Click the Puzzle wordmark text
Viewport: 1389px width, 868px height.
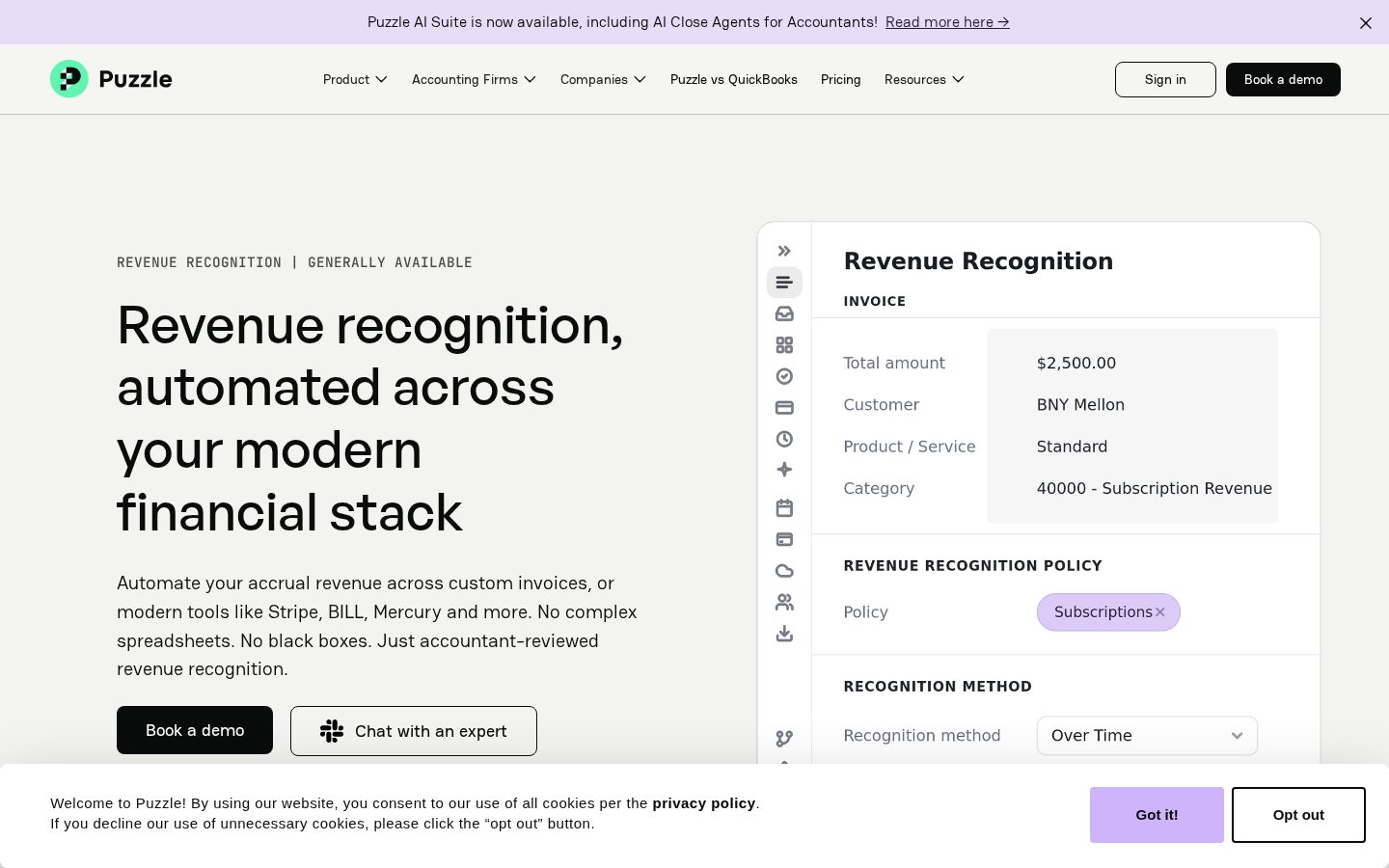135,79
